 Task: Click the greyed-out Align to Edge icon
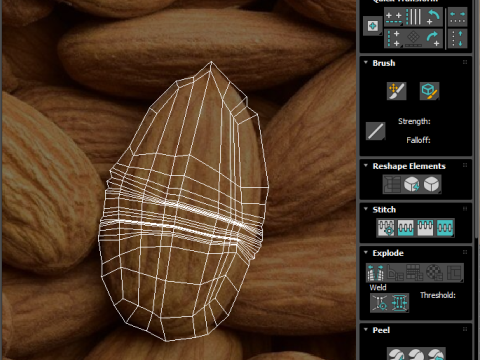pyautogui.click(x=413, y=39)
